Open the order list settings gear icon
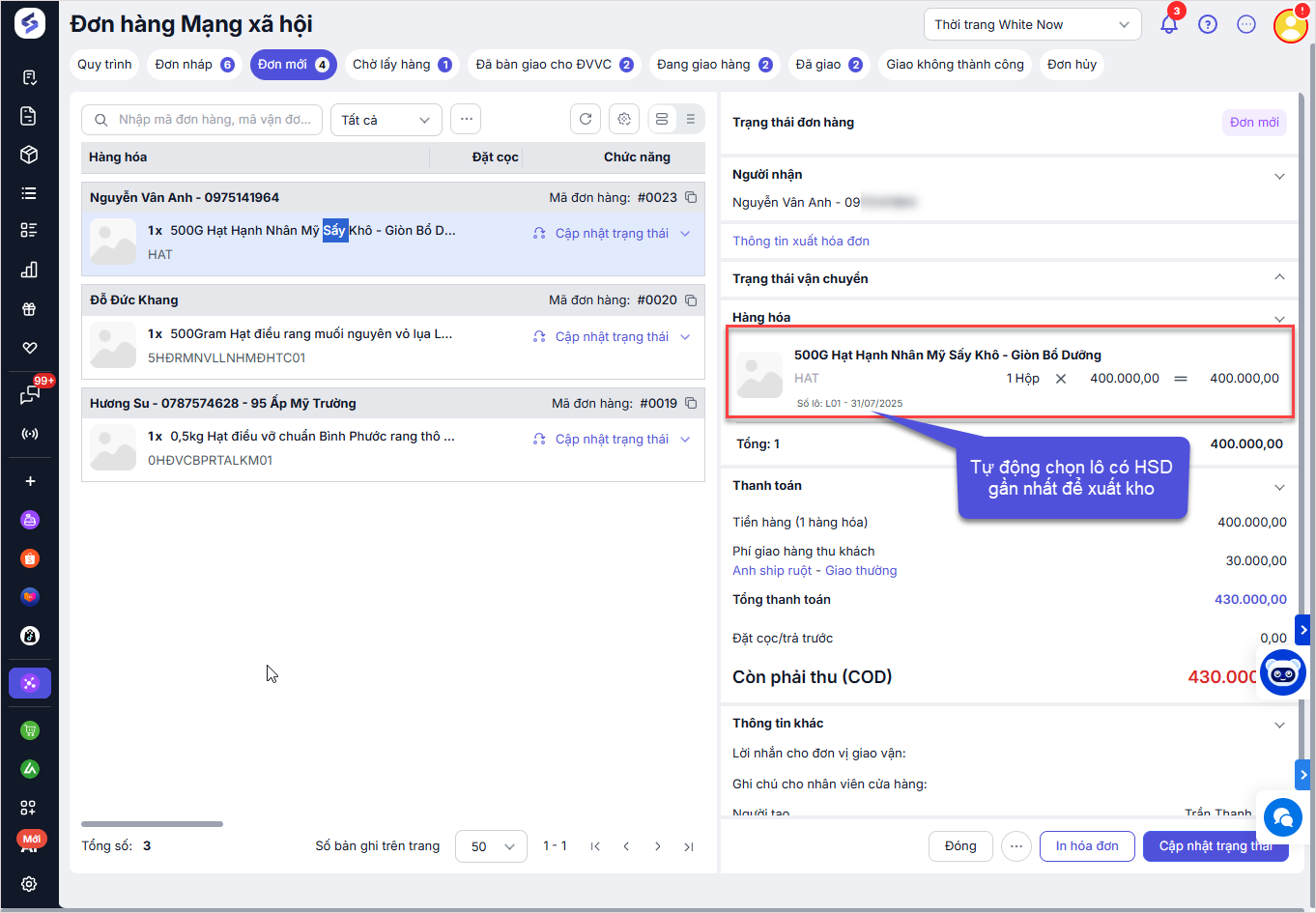1316x913 pixels. click(x=624, y=119)
